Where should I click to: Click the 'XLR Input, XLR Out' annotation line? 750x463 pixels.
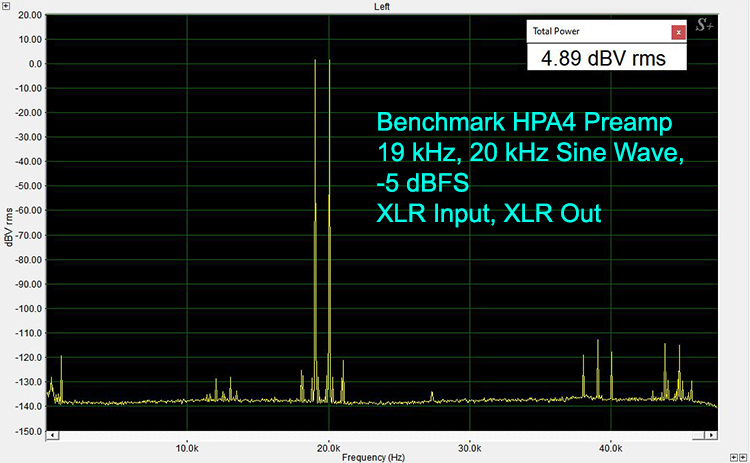click(x=488, y=212)
